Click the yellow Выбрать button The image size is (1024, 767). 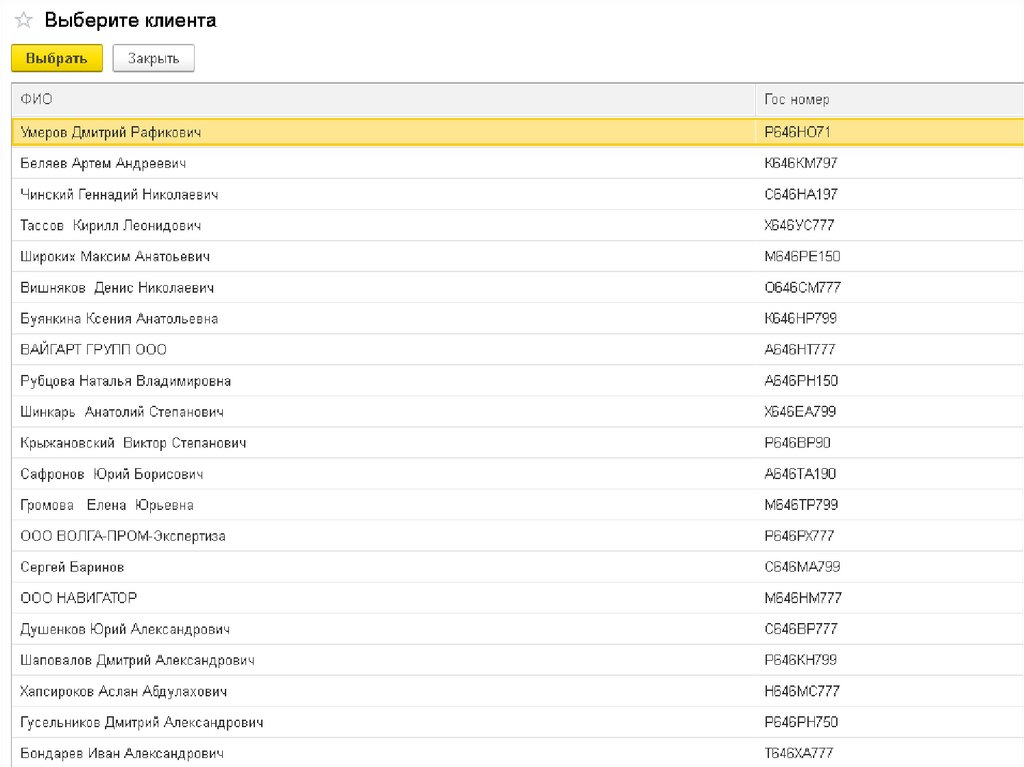click(56, 59)
